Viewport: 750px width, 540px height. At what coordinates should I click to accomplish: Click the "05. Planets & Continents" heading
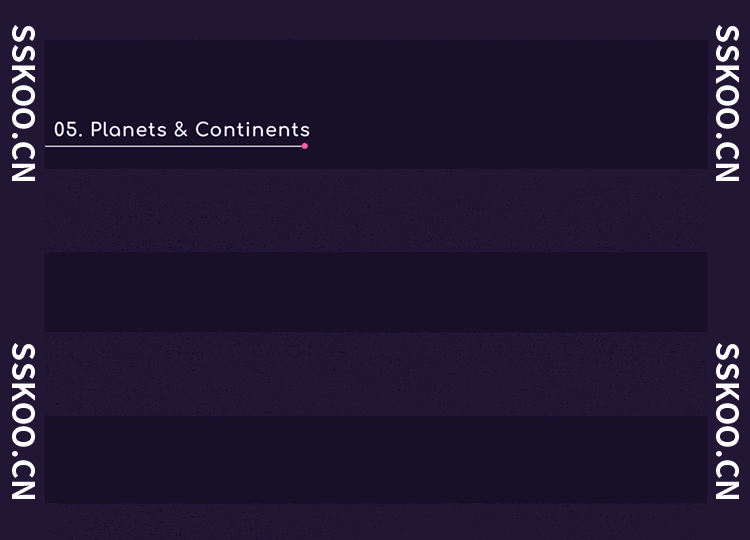pyautogui.click(x=182, y=130)
